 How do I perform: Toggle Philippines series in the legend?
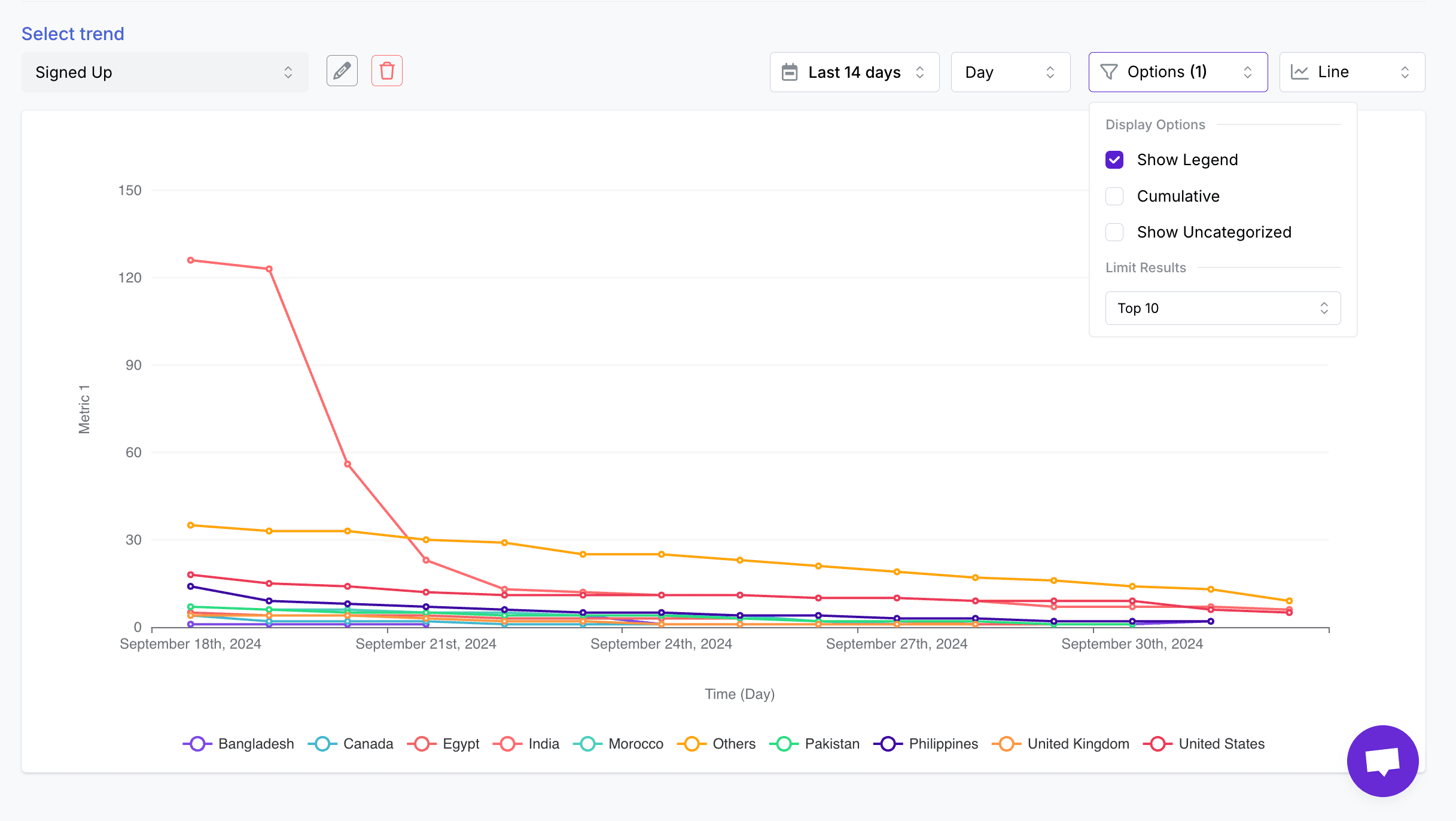(926, 744)
